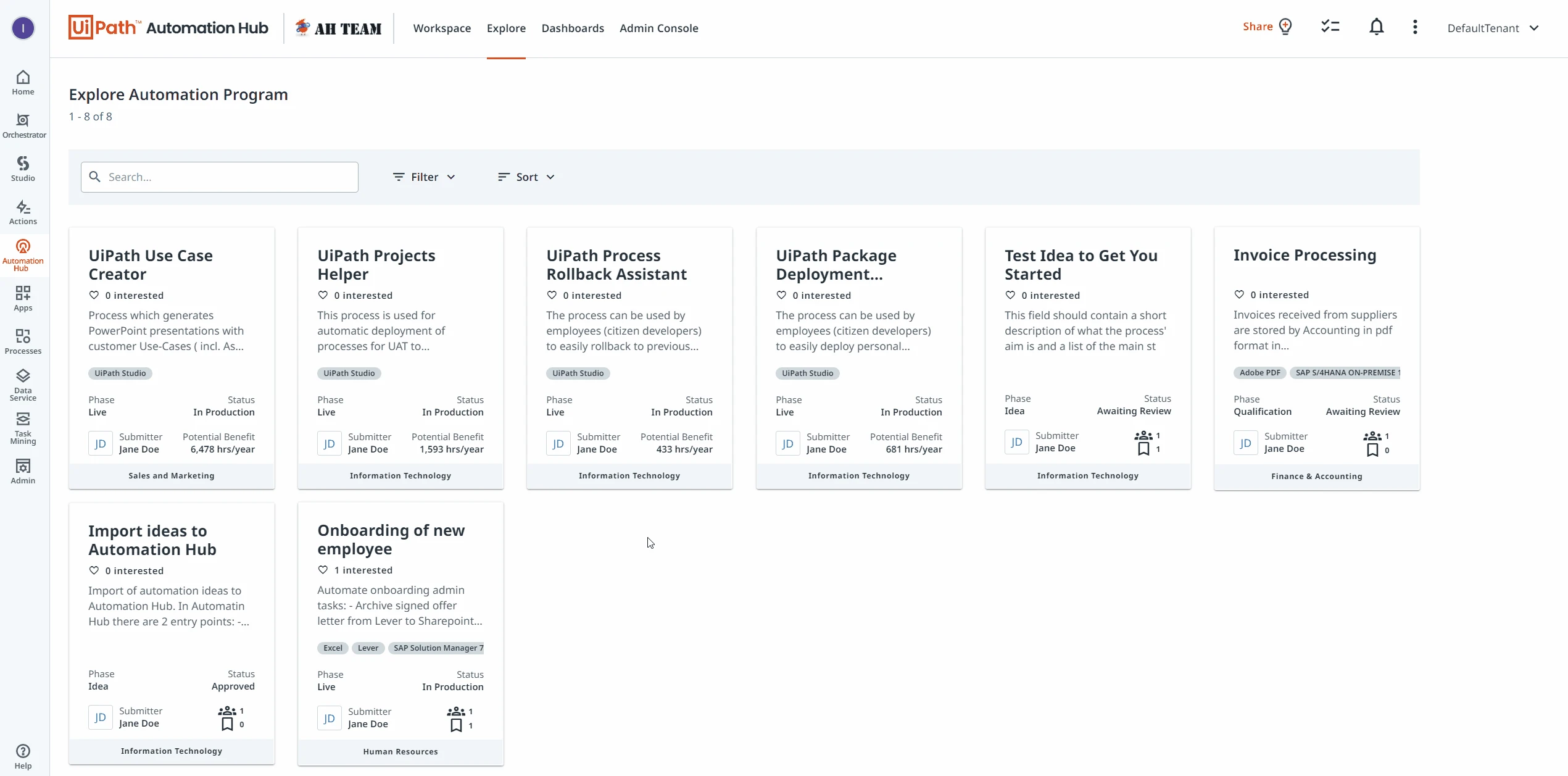
Task: Launch Studio from the sidebar
Action: click(x=23, y=169)
